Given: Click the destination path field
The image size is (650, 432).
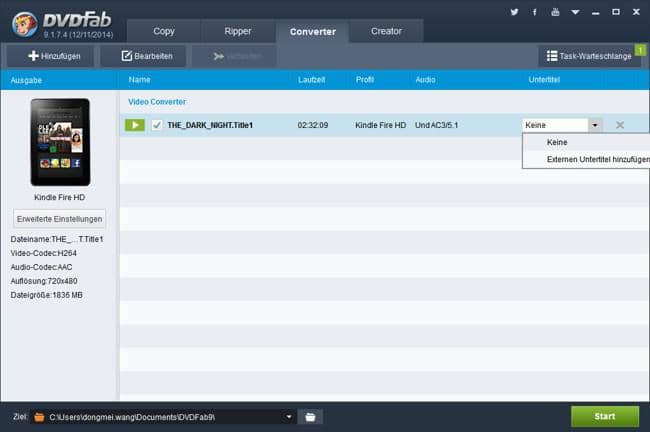Looking at the screenshot, I should (x=164, y=417).
